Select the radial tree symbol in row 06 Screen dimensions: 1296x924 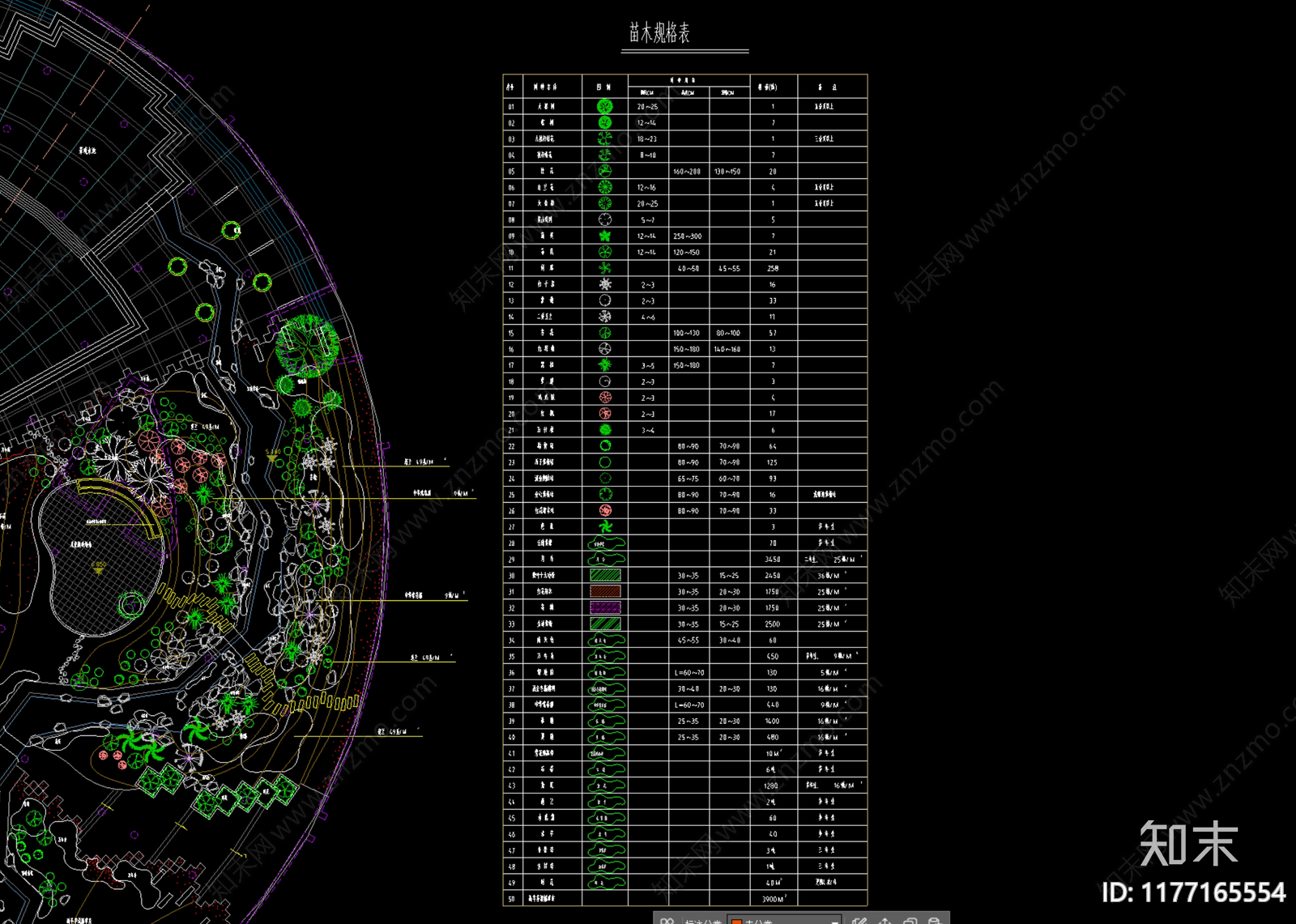pos(605,187)
